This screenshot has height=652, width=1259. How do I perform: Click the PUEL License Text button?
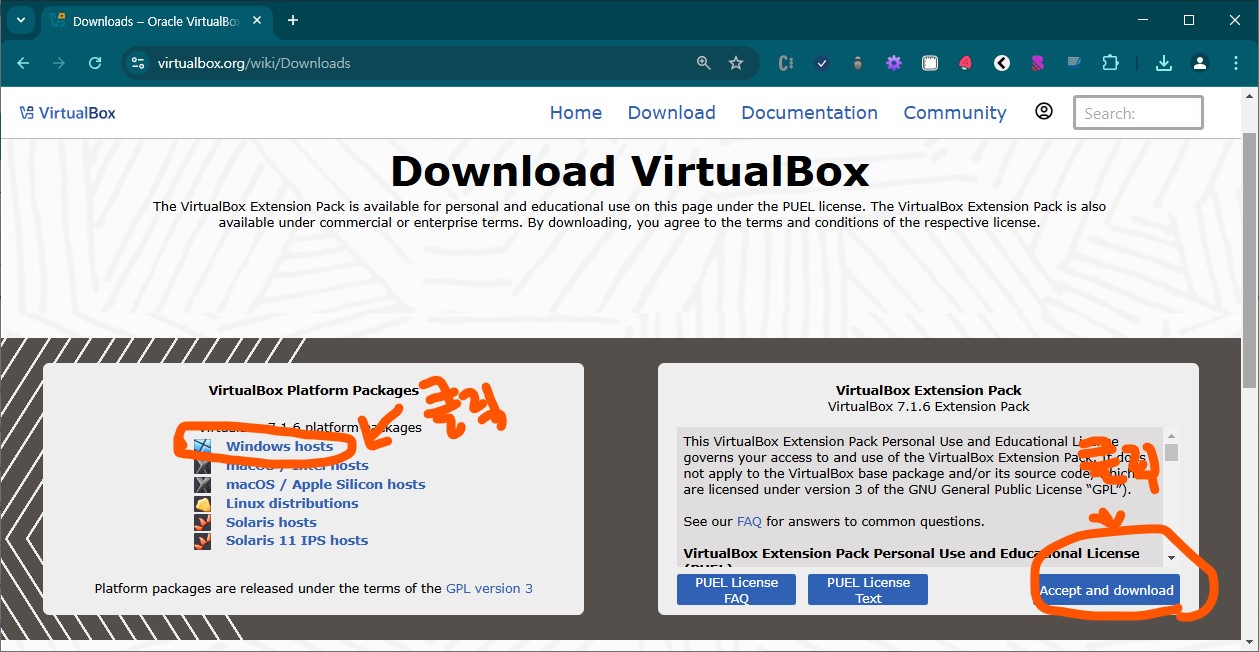coord(868,590)
